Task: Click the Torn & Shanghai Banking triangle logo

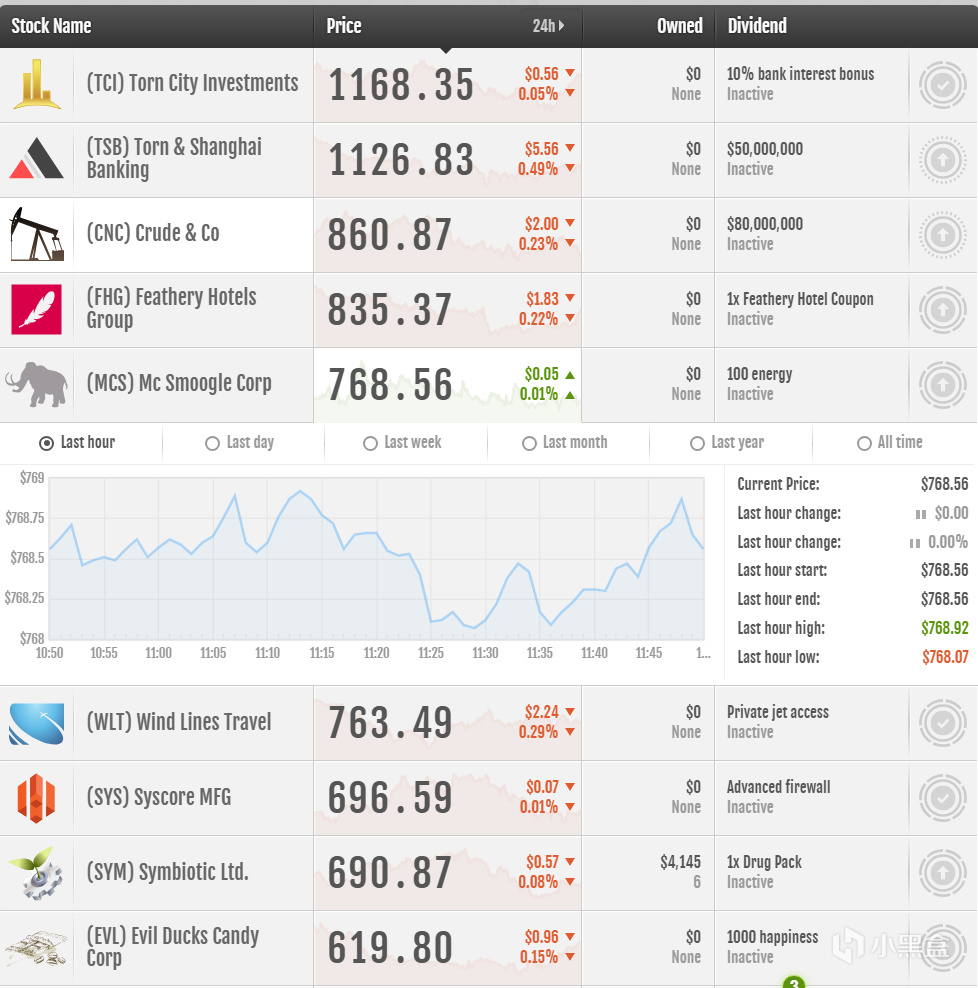Action: click(x=37, y=158)
